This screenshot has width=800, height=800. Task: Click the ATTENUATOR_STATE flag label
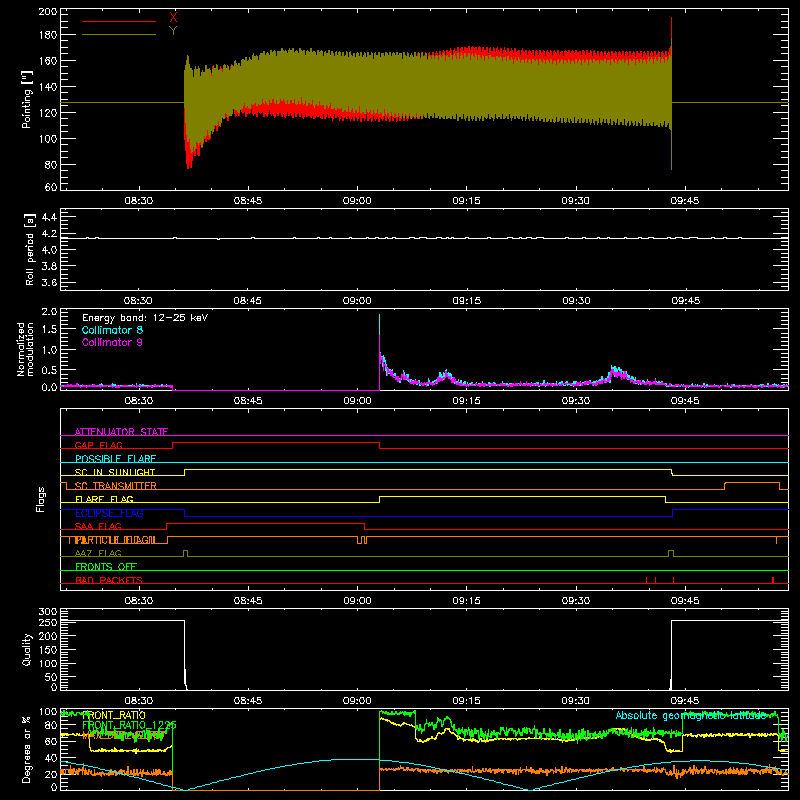[121, 432]
